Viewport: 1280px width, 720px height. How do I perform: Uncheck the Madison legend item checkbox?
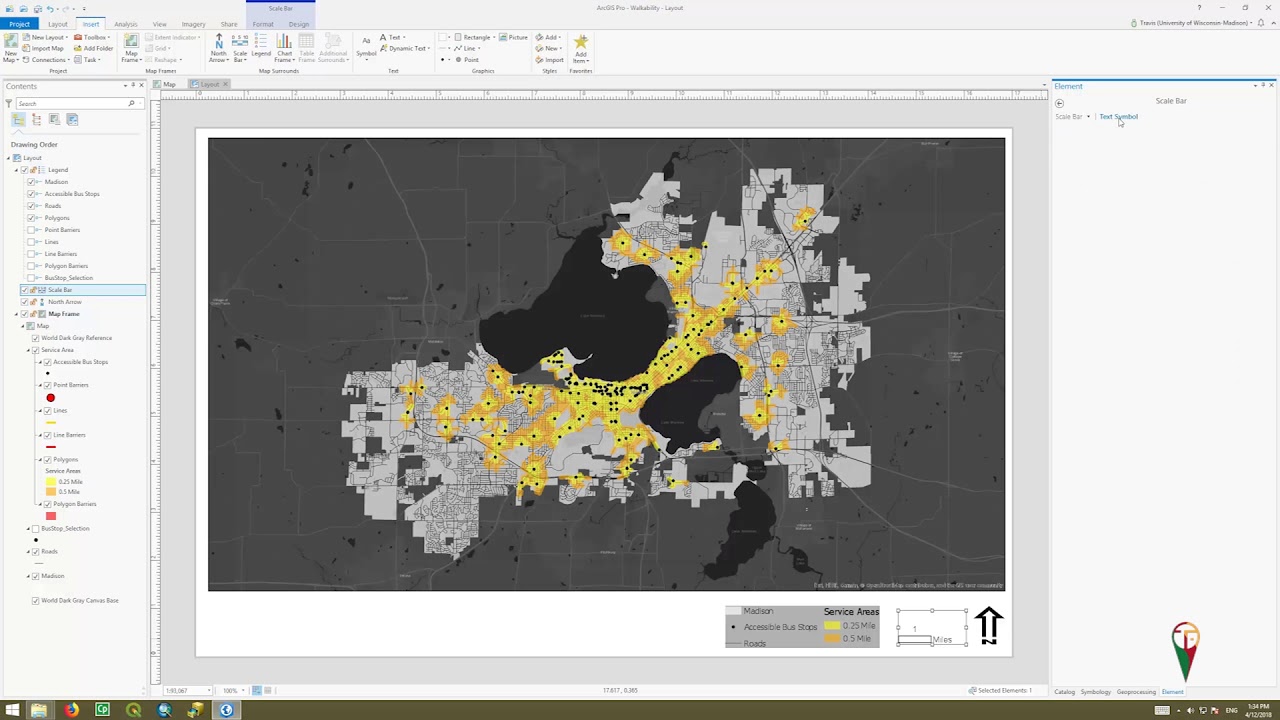click(x=32, y=182)
